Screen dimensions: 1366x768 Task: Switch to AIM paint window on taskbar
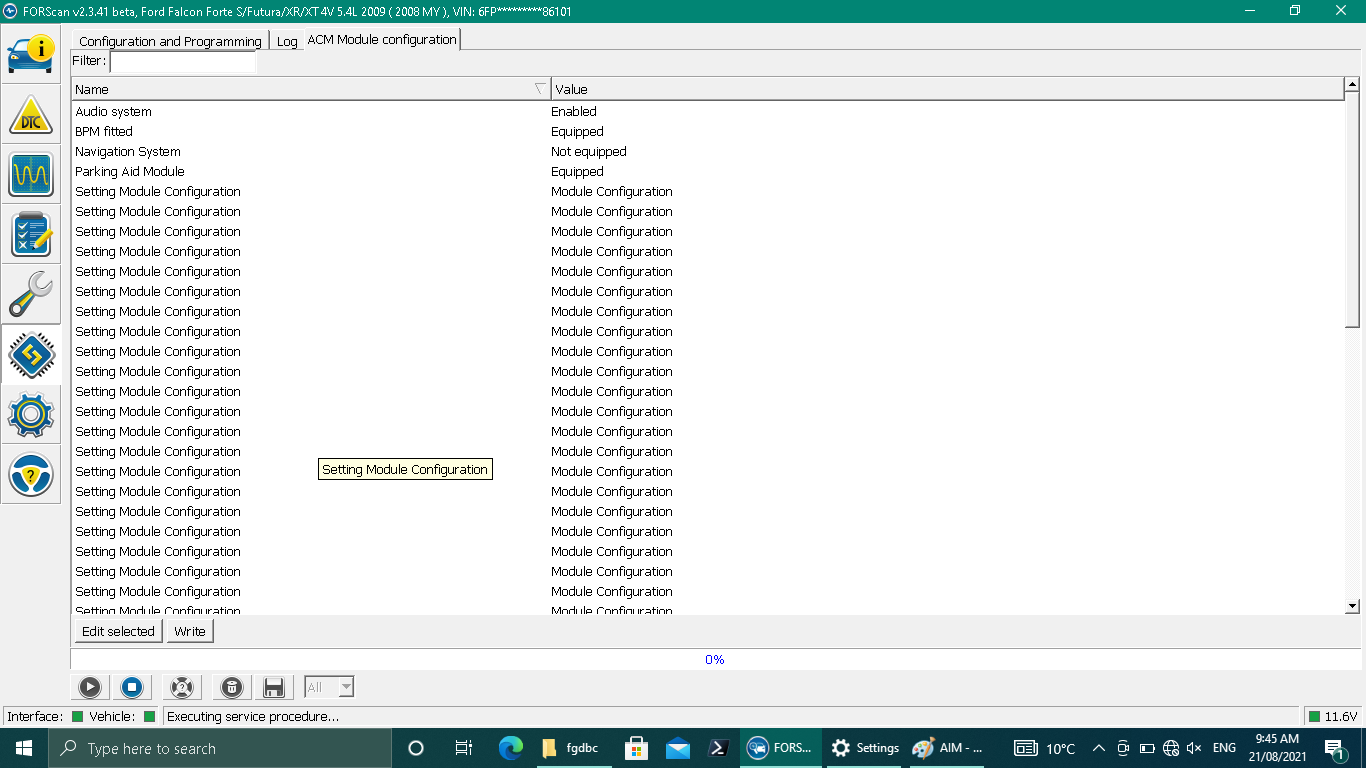click(x=948, y=748)
